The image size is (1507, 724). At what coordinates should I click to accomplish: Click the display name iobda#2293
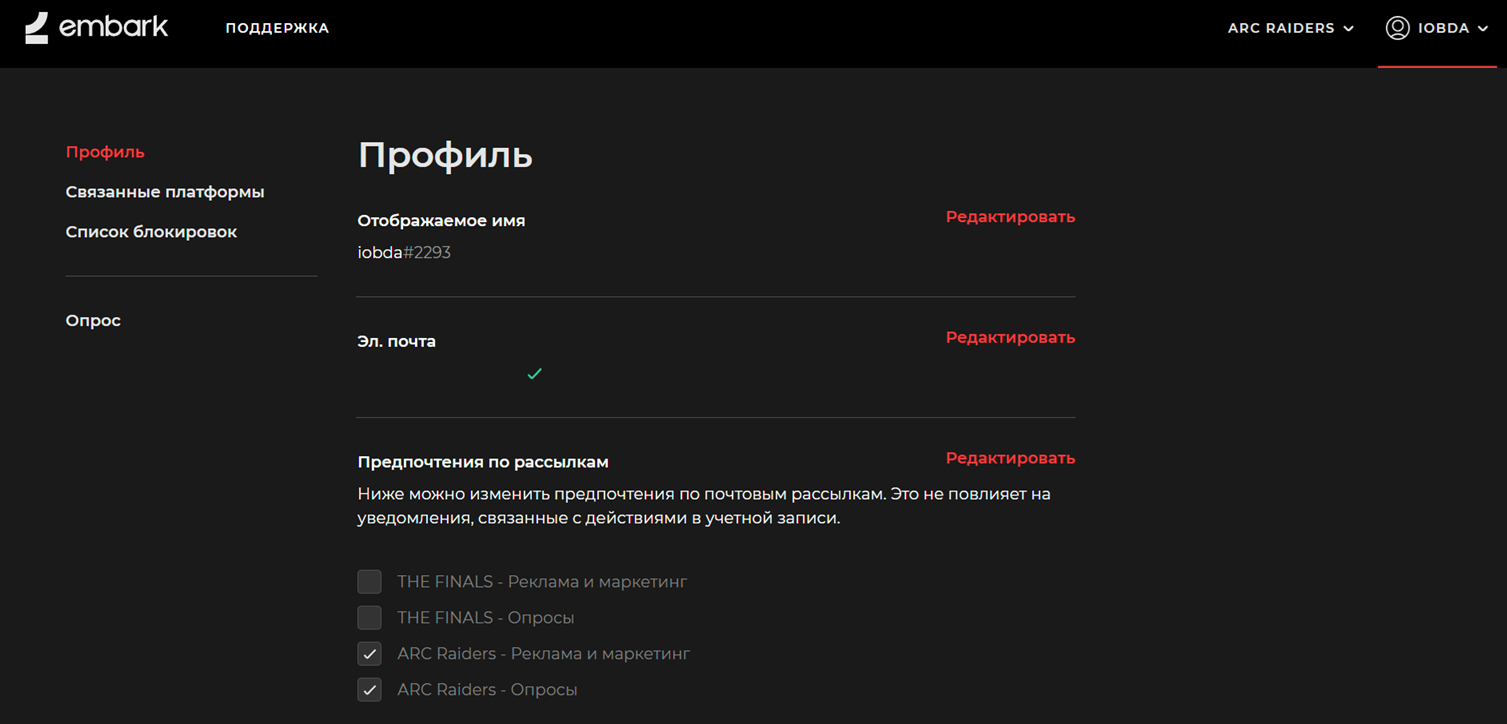(x=404, y=253)
